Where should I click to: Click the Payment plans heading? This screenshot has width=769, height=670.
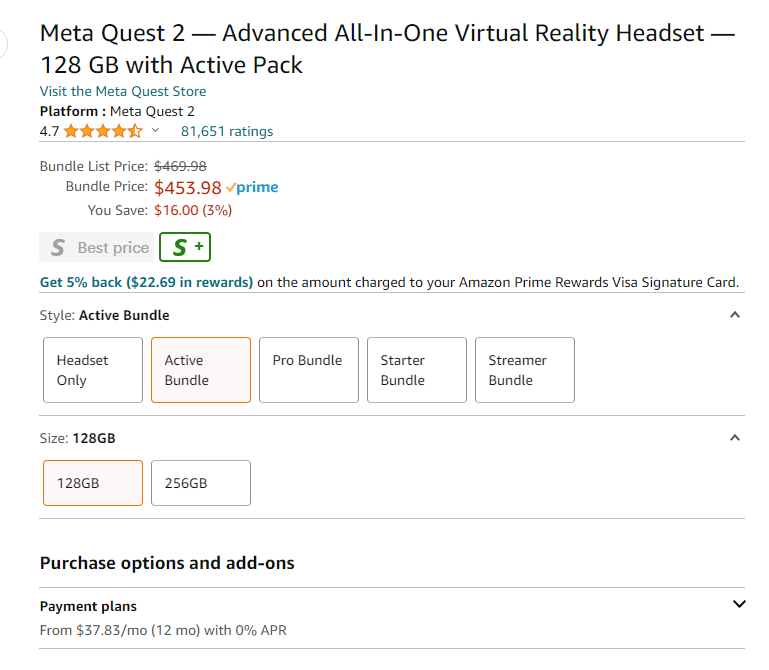coord(88,606)
